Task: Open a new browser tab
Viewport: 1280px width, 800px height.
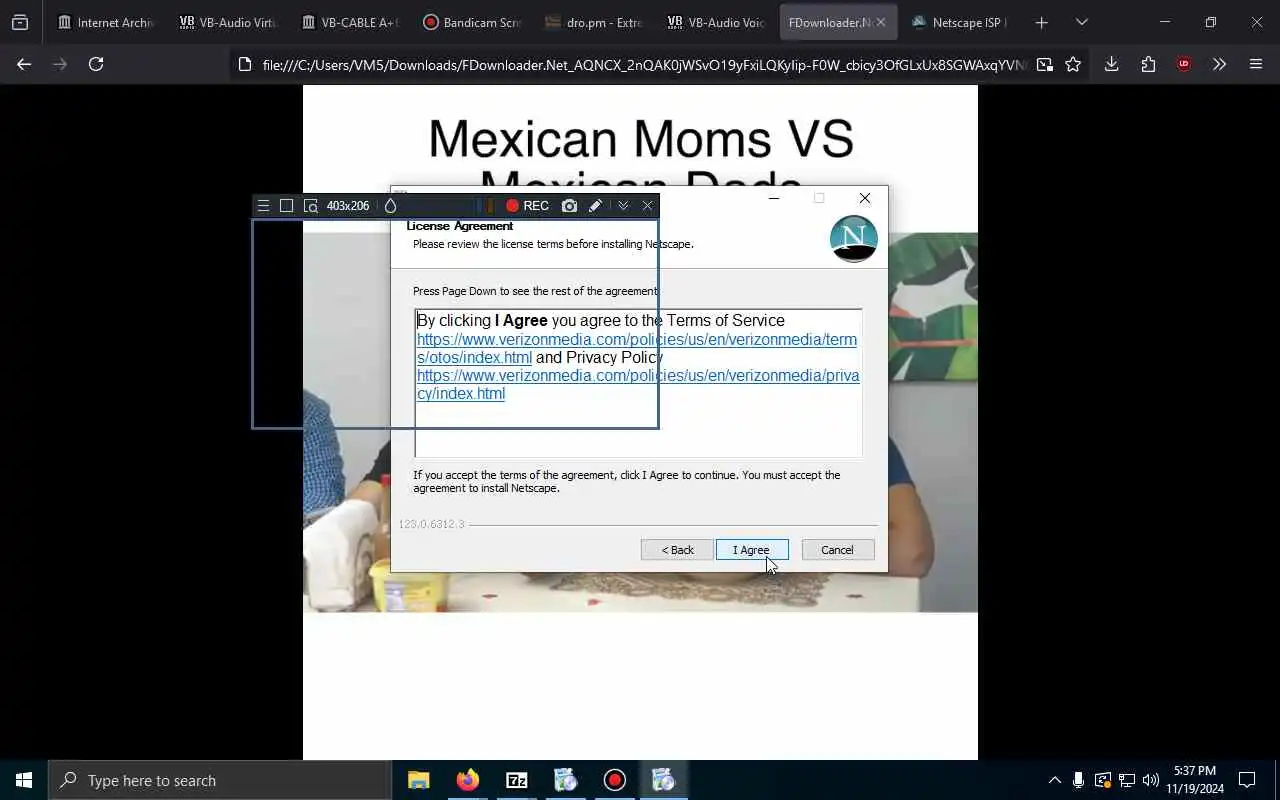Action: tap(1042, 22)
